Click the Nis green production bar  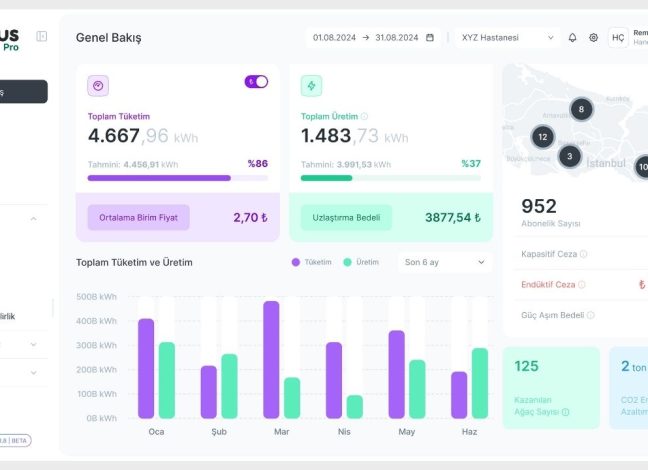tap(355, 407)
